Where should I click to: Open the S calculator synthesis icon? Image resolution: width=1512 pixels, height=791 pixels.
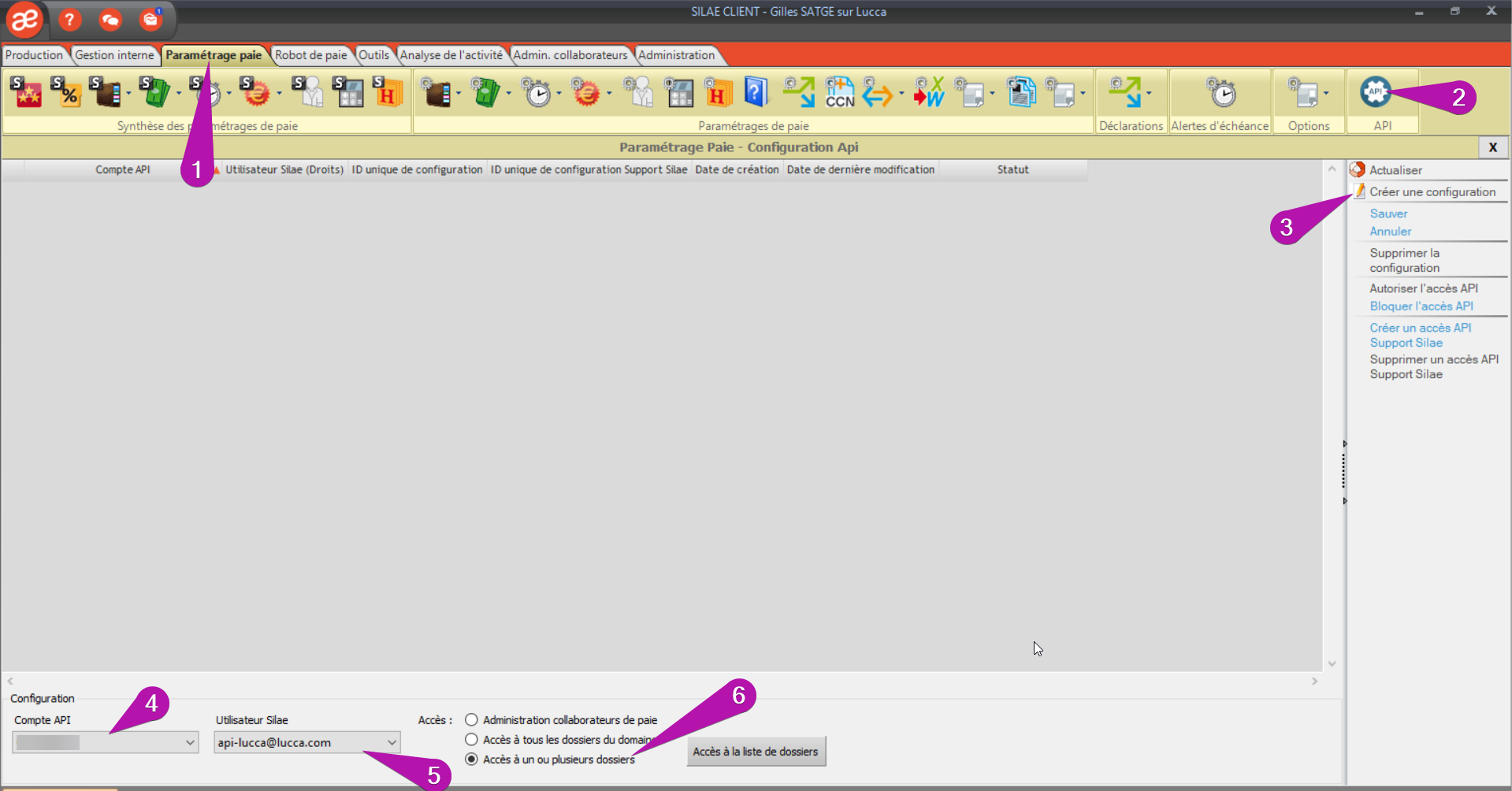click(x=348, y=93)
